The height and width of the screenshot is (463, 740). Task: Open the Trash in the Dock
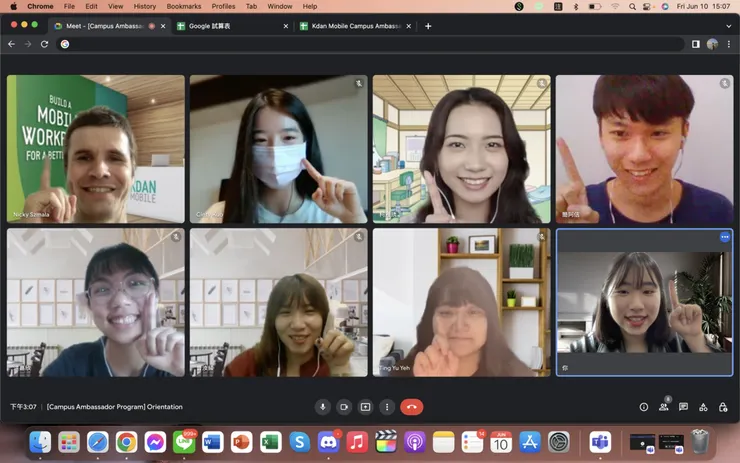[700, 442]
